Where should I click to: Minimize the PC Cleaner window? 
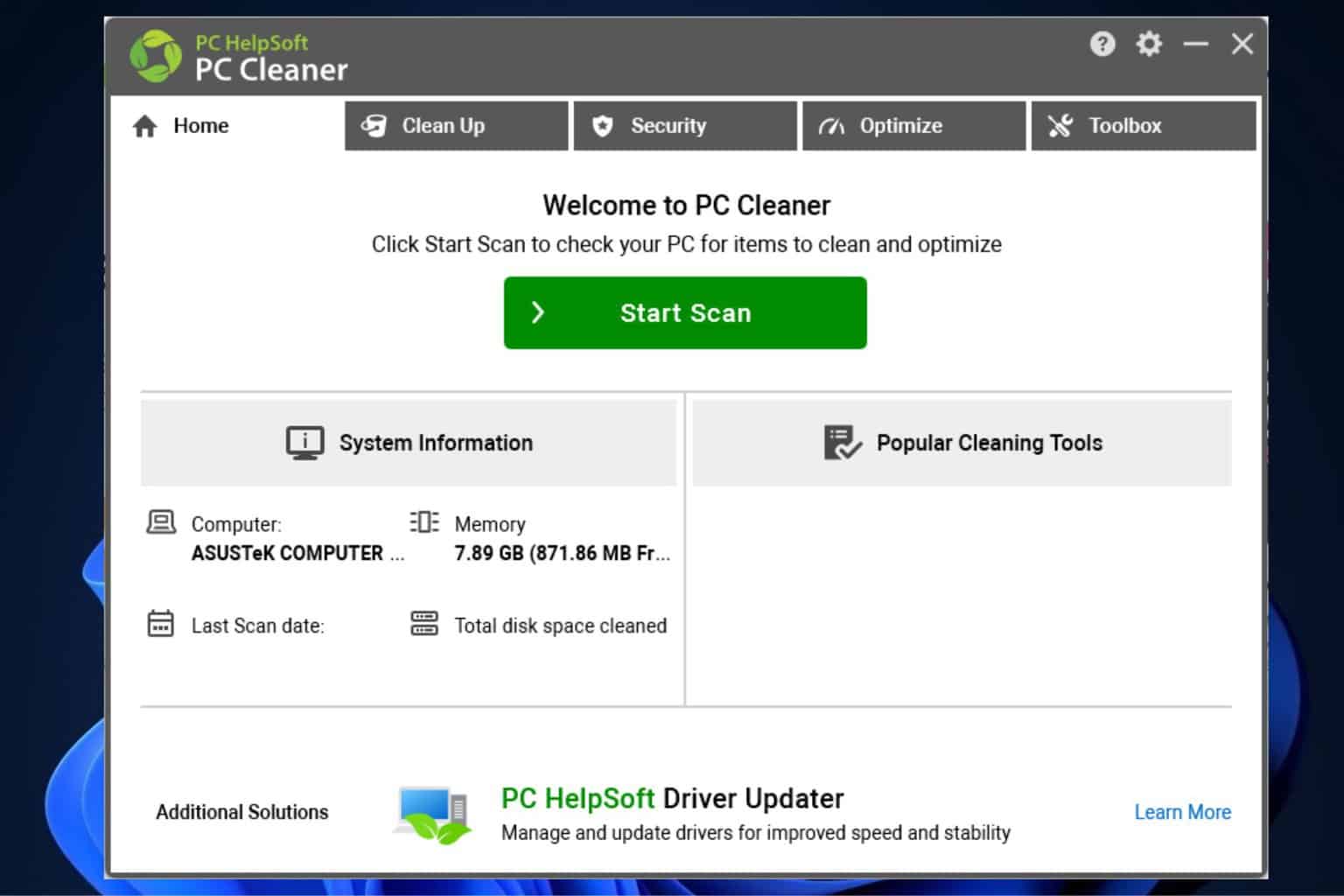point(1195,44)
